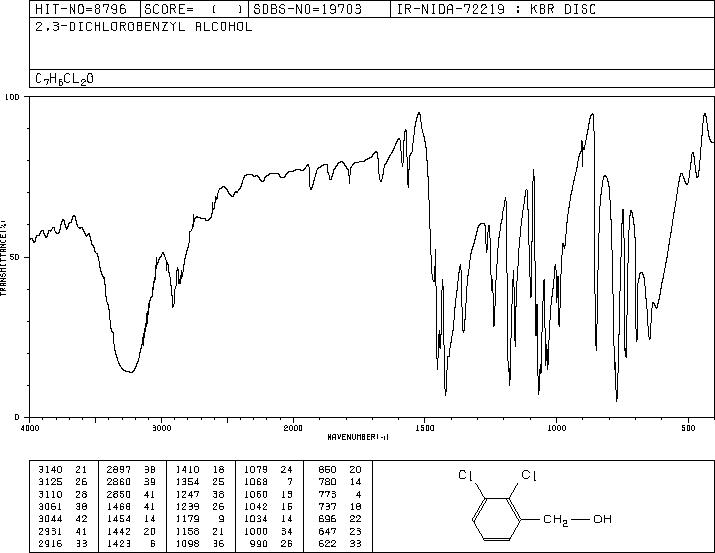Click the HIT-NO=8796 header cell
The height and width of the screenshot is (553, 715).
[x=85, y=9]
